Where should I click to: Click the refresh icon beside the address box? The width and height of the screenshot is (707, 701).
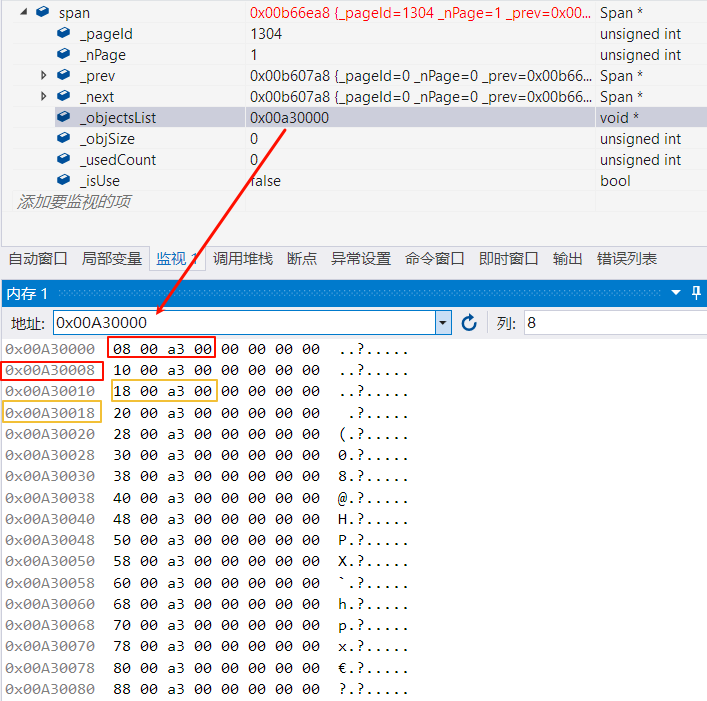click(469, 323)
